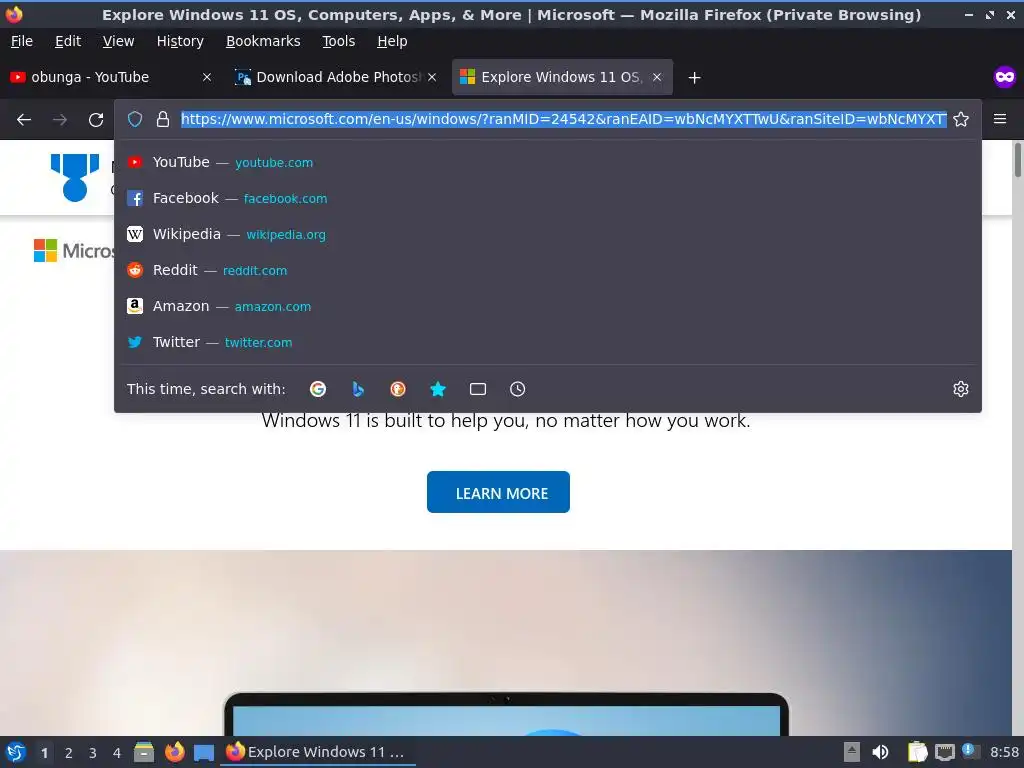Choose the YouTube youtube.com suggestion
The height and width of the screenshot is (768, 1024).
click(547, 162)
